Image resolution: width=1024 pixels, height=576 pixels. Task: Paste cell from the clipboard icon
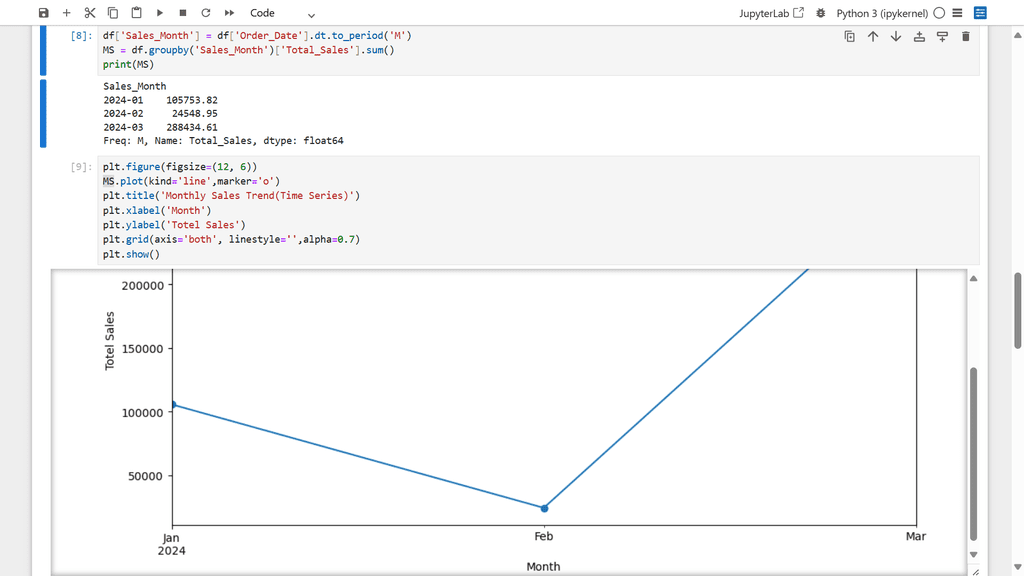click(136, 13)
